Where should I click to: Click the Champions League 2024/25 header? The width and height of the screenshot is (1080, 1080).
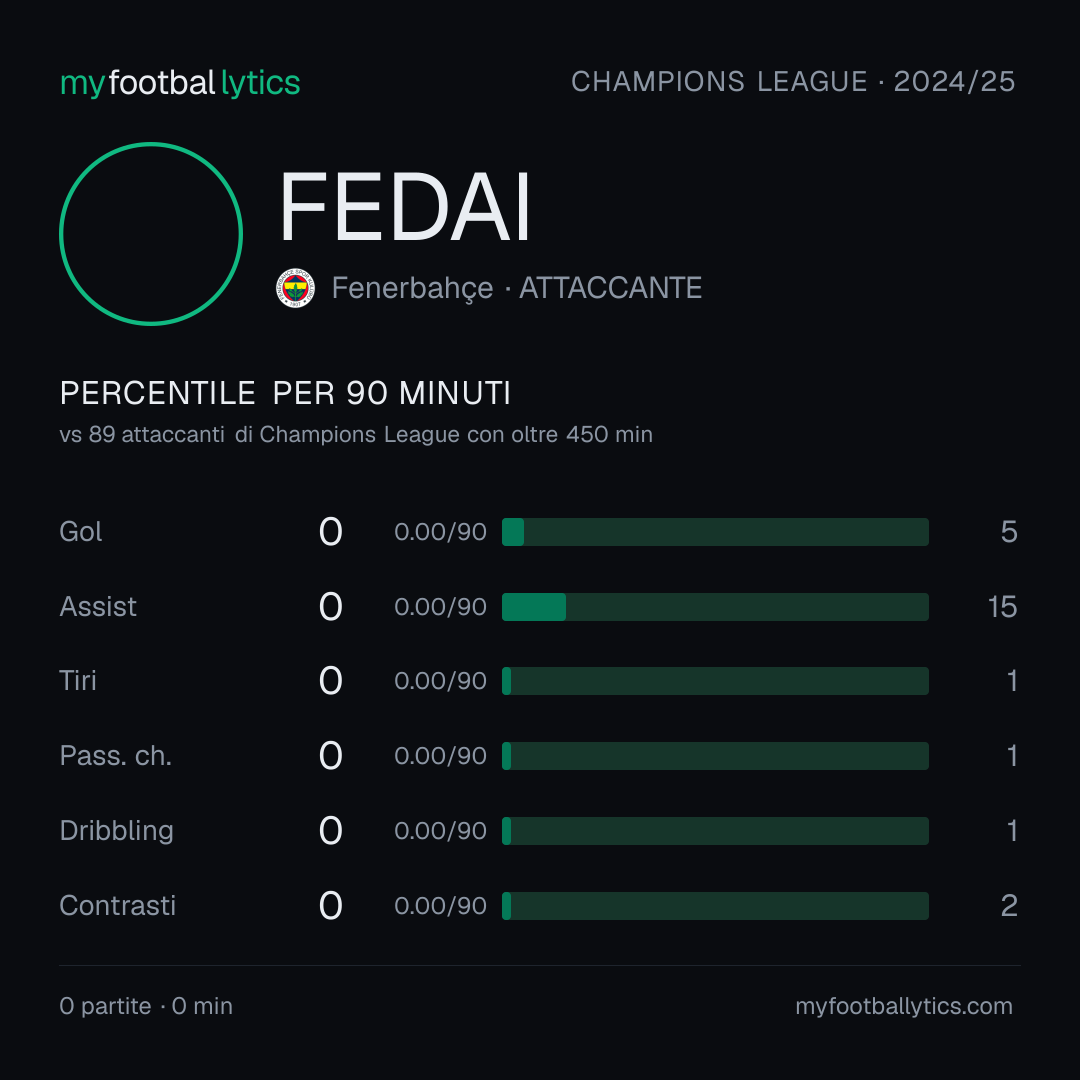793,81
